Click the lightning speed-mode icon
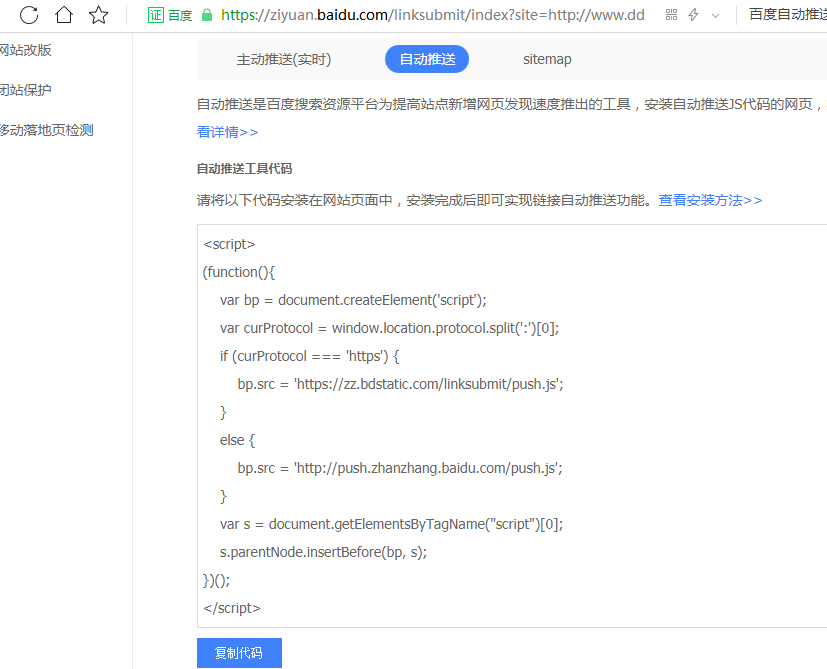Screen dimensions: 827x669 point(694,15)
